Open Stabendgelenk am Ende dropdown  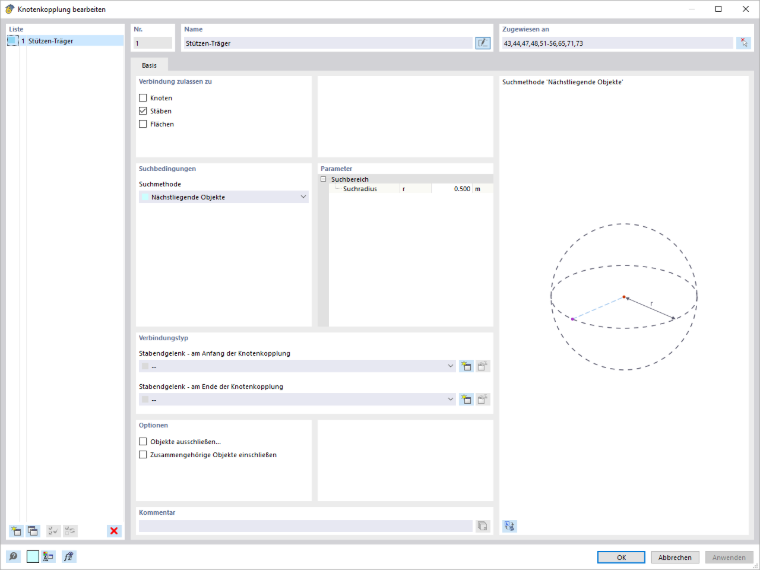[298, 399]
